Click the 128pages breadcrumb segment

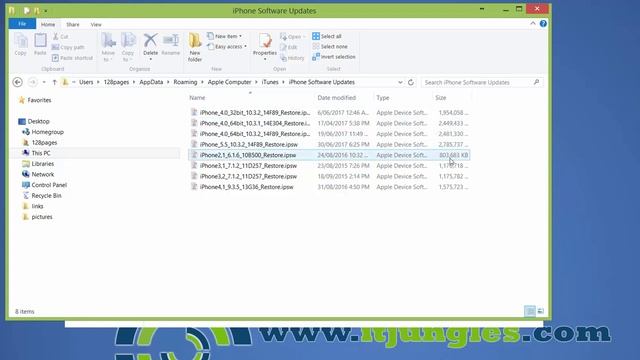pos(116,82)
